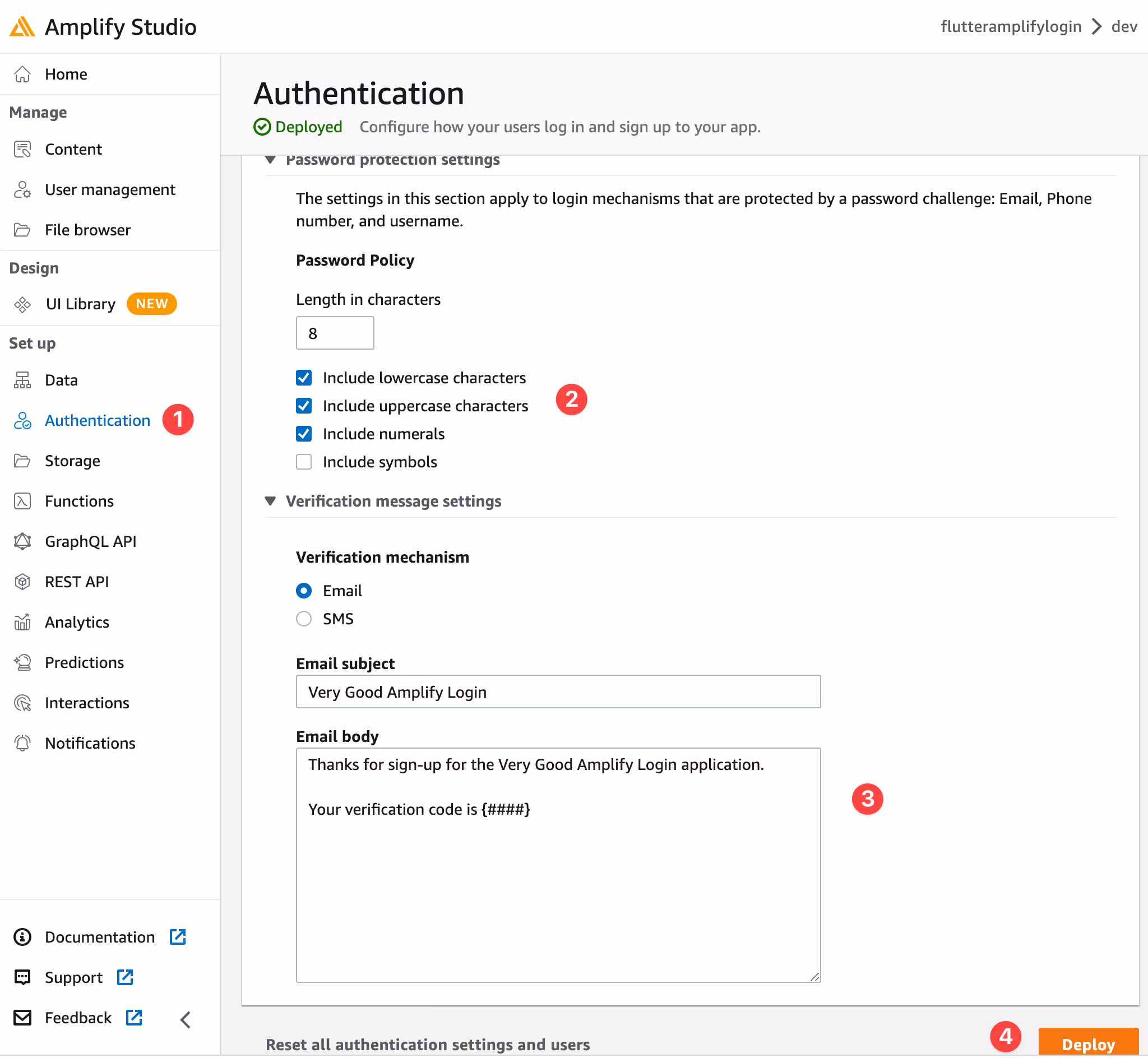
Task: Collapse Password protection settings section
Action: 270,160
